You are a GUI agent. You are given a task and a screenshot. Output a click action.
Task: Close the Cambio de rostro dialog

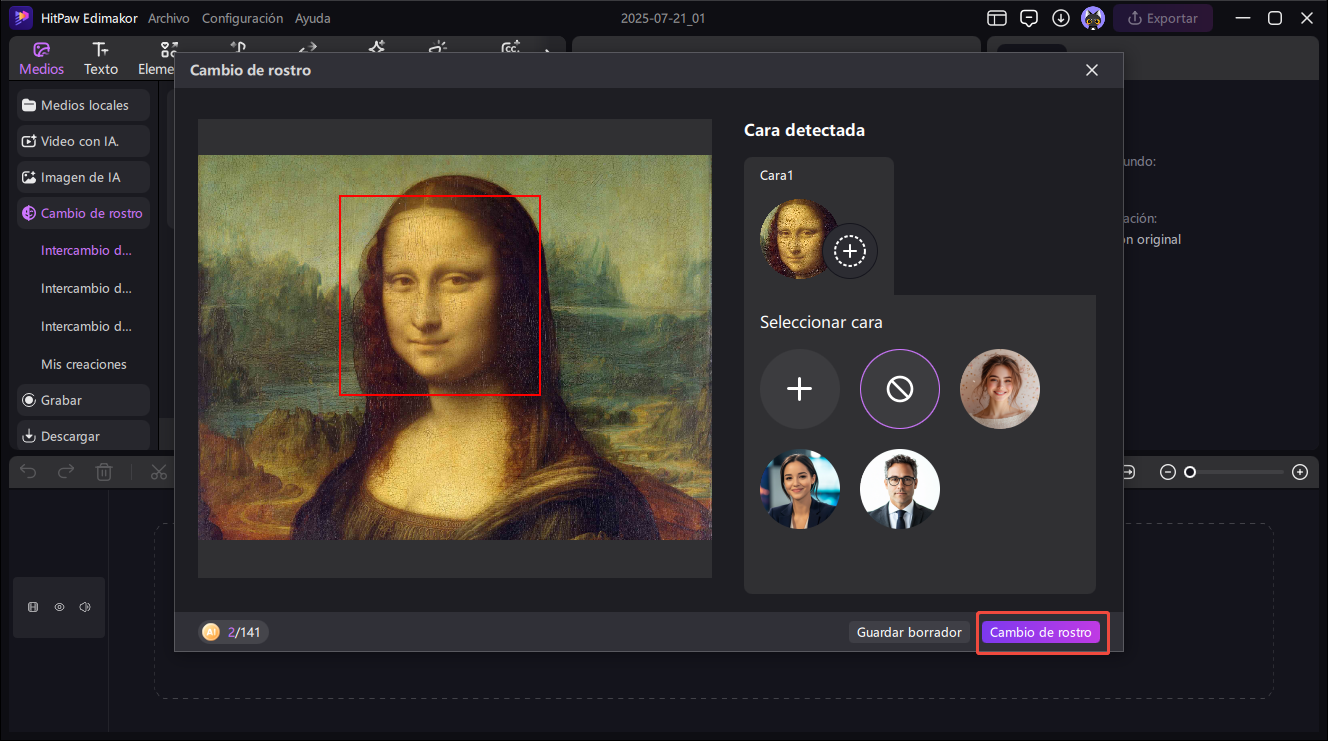tap(1092, 70)
